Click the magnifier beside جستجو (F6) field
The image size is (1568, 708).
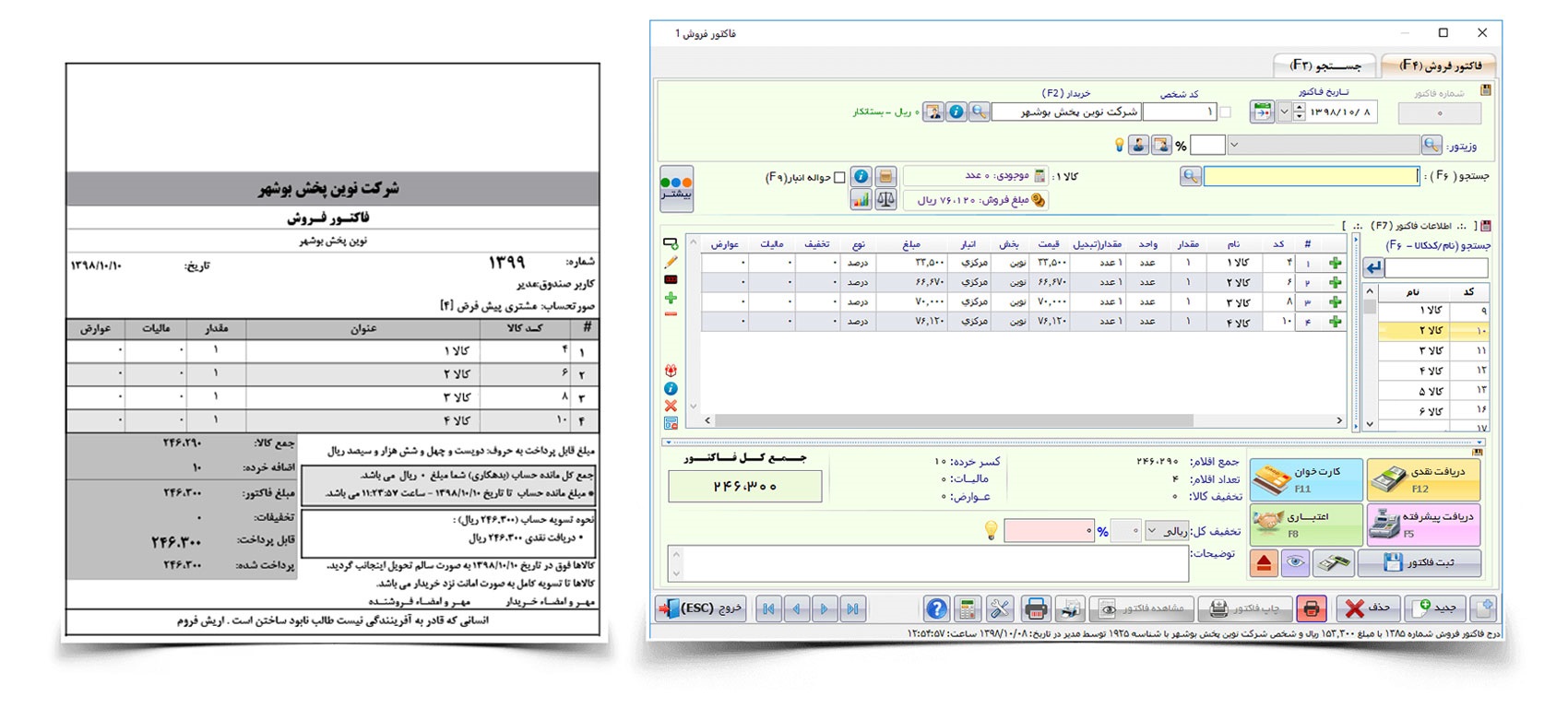click(1191, 175)
